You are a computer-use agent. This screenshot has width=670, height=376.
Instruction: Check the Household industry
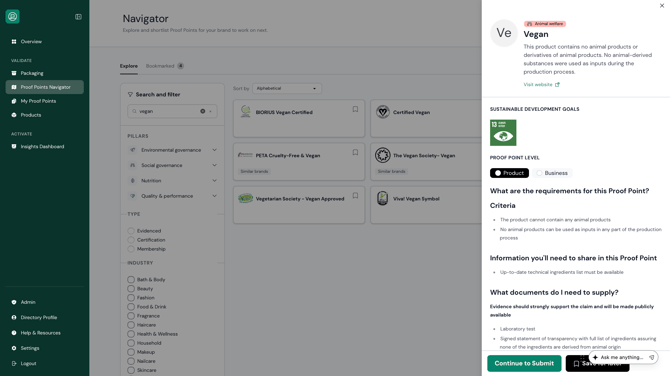tap(131, 343)
